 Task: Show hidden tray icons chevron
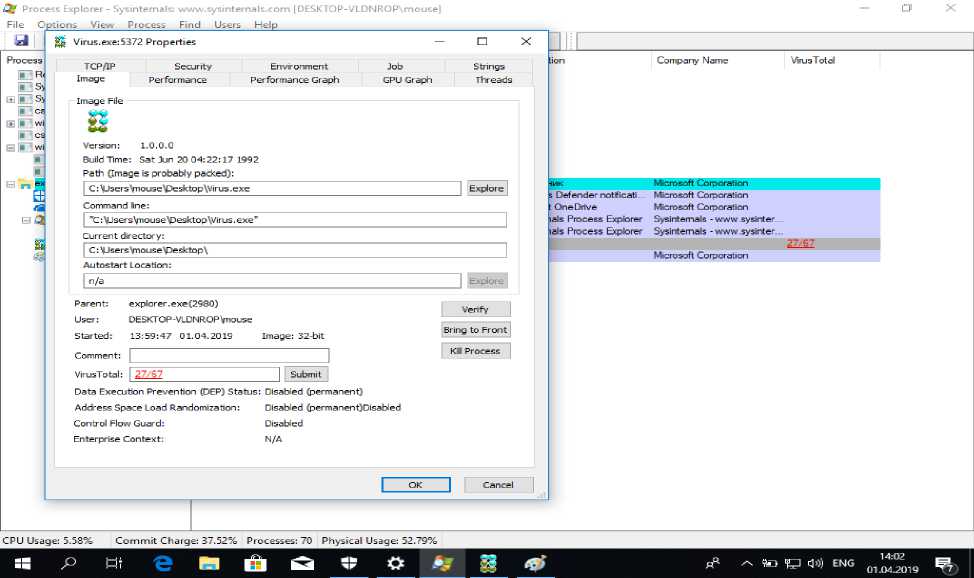coord(747,564)
